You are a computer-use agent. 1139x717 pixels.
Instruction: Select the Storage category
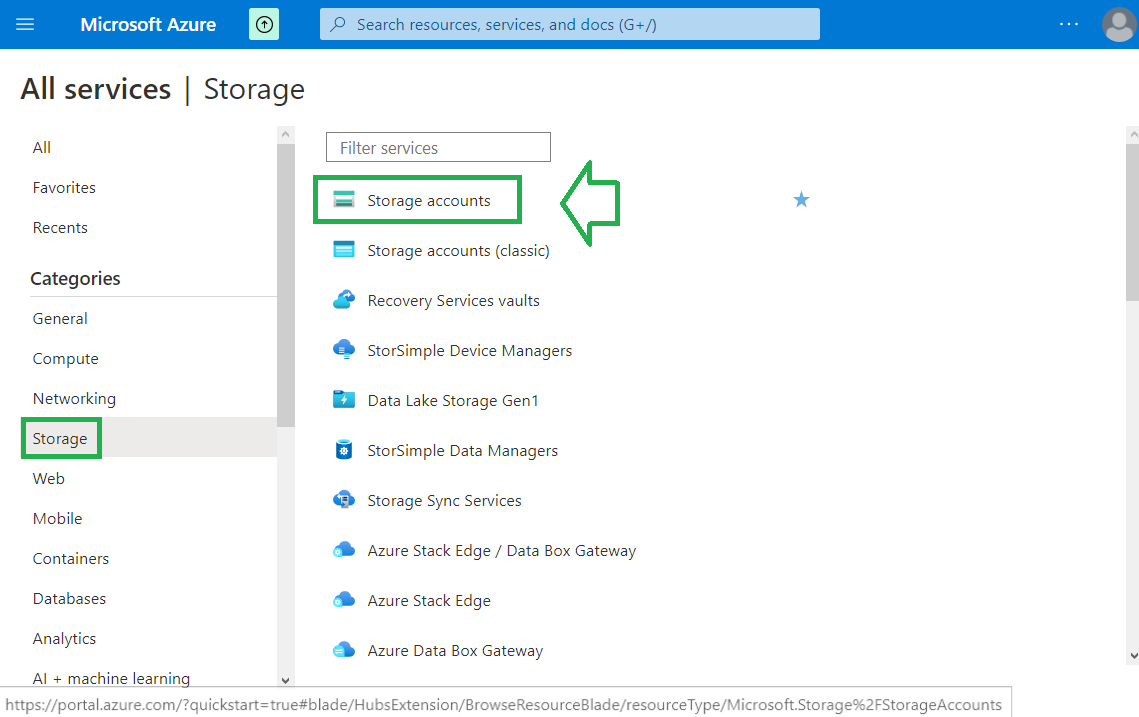(x=60, y=439)
